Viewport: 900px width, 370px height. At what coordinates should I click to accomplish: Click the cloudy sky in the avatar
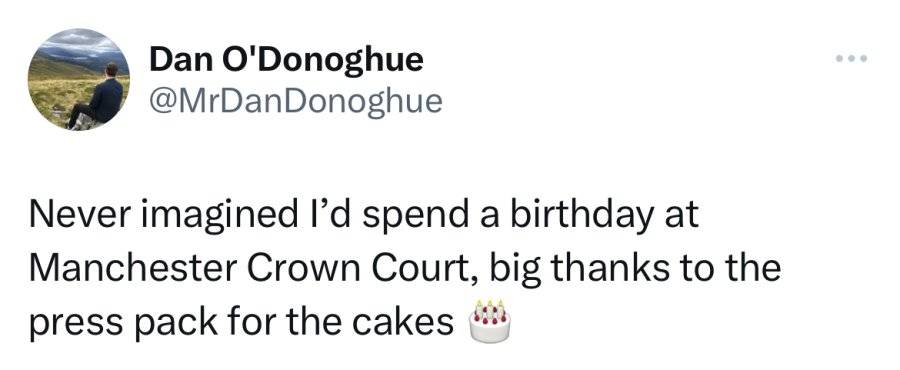(79, 44)
